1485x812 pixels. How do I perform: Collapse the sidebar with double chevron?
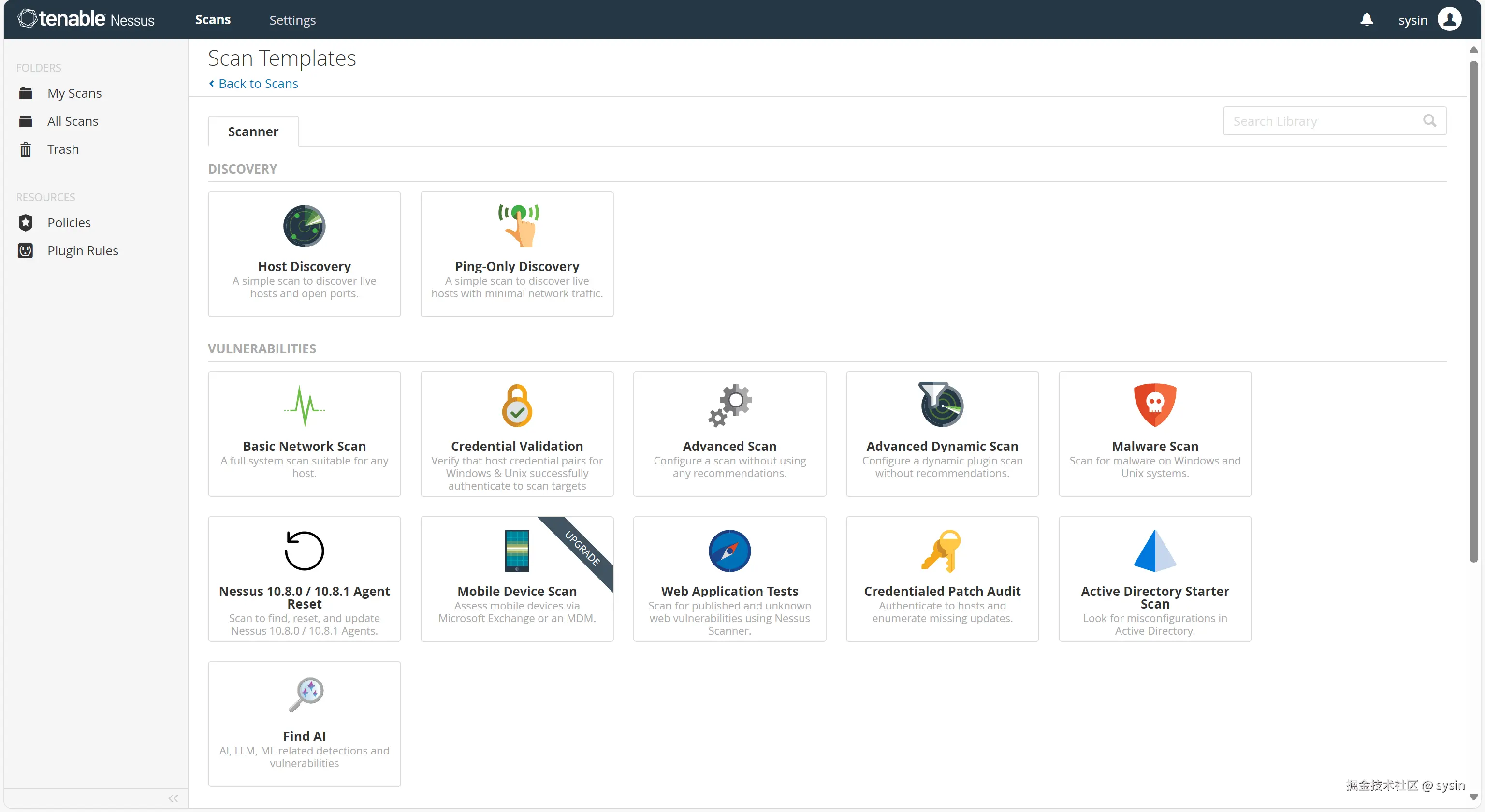pos(173,798)
